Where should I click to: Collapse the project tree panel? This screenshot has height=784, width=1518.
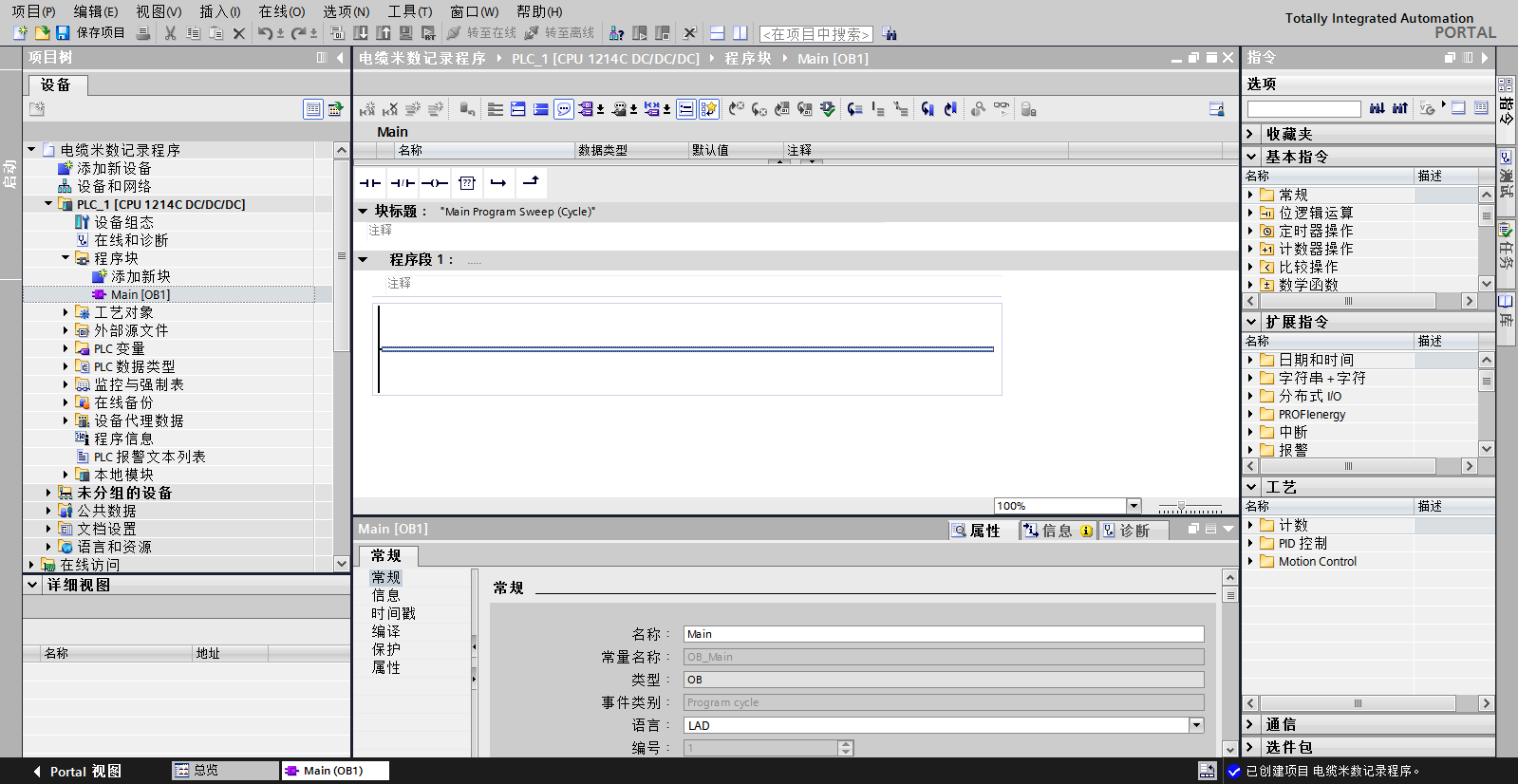pos(340,58)
